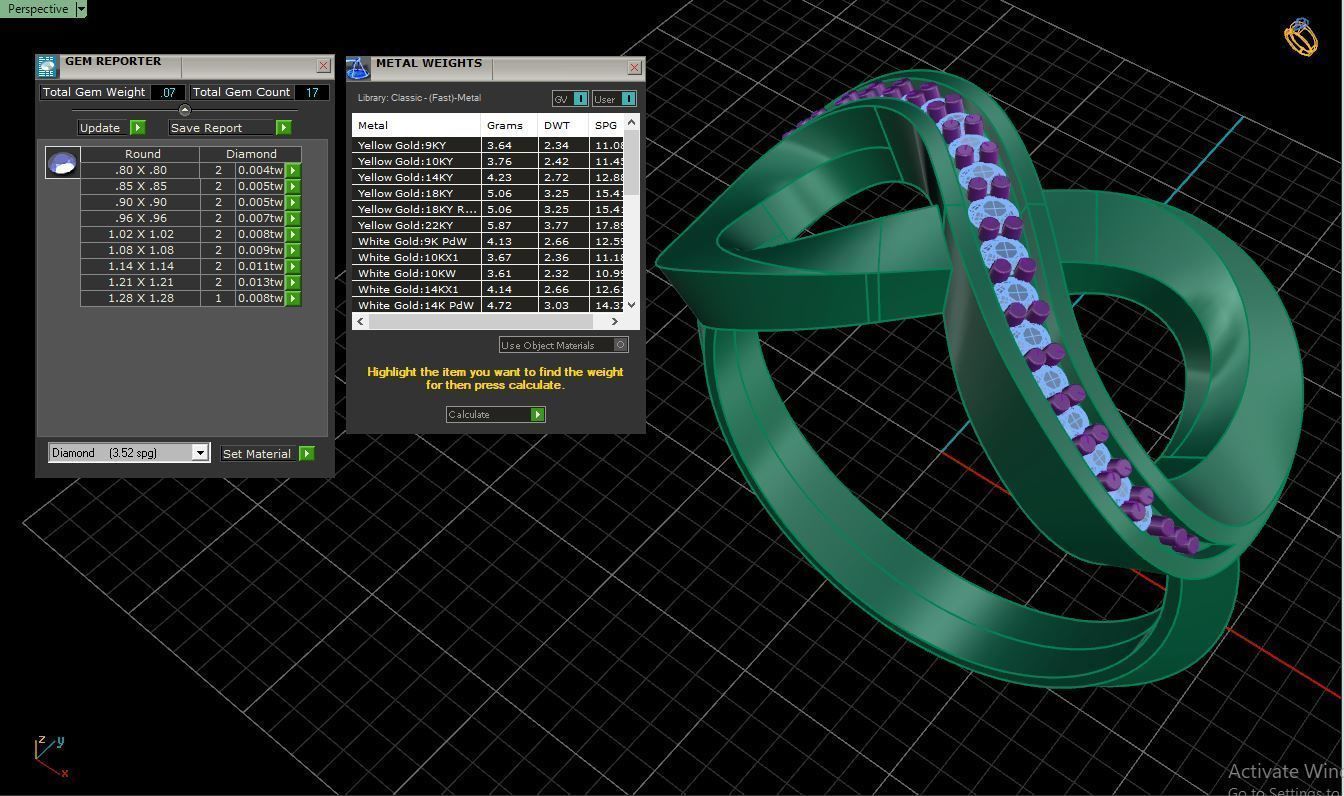Screen dimensions: 1344x796
Task: Toggle the GV library switch
Action: pyautogui.click(x=570, y=99)
